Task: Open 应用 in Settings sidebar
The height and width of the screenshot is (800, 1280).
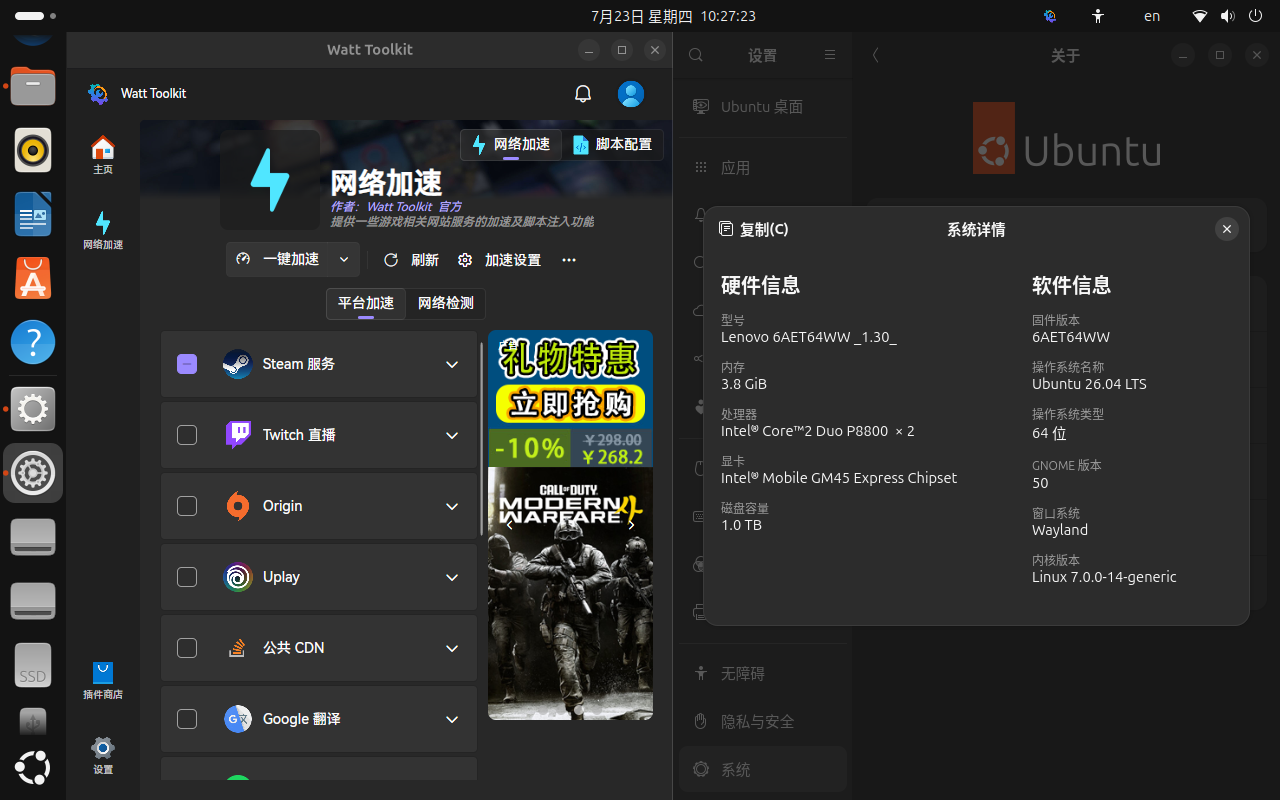Action: pos(763,168)
